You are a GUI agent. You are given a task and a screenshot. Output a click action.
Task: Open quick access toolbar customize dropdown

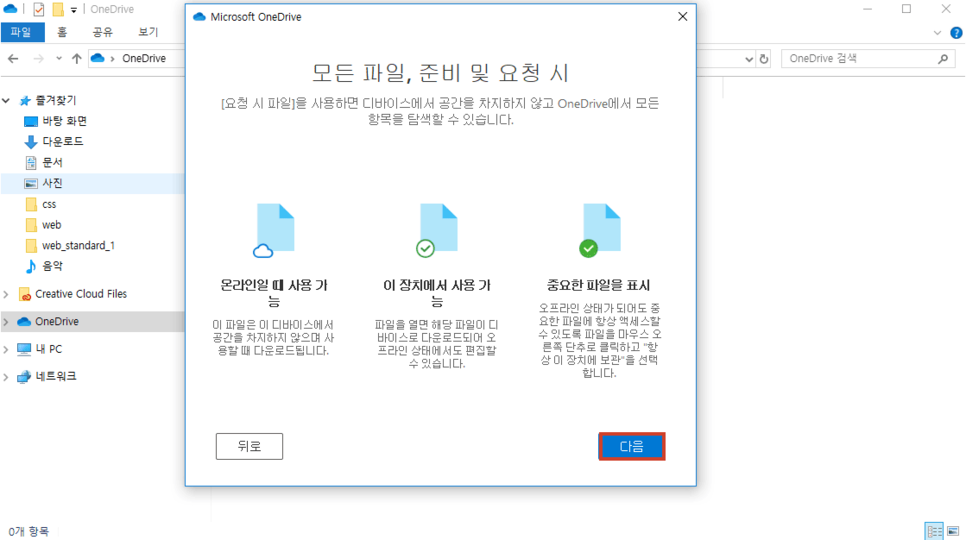(73, 10)
